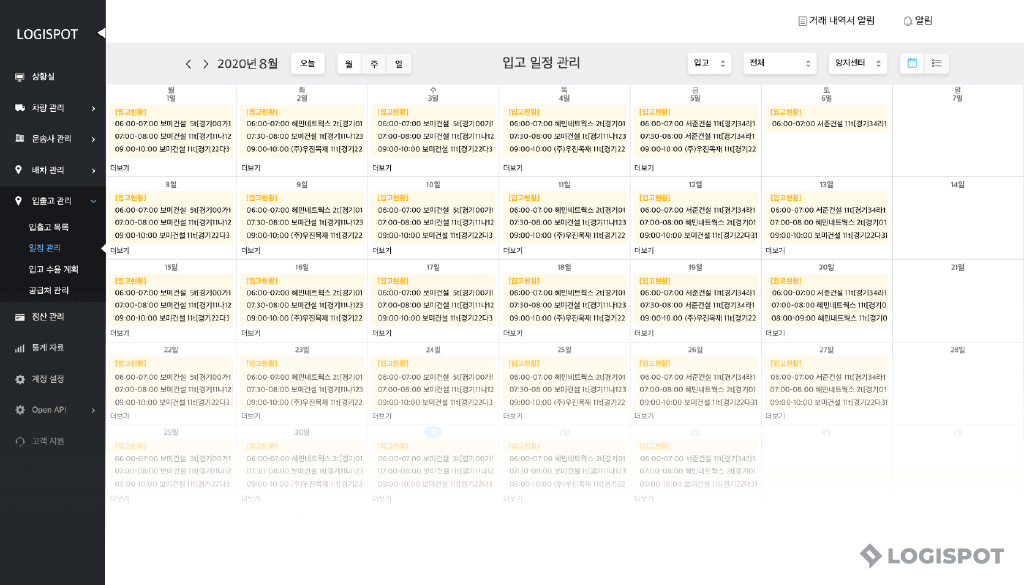Select the 일 (day) view toggle
This screenshot has height=585, width=1024.
[x=398, y=63]
